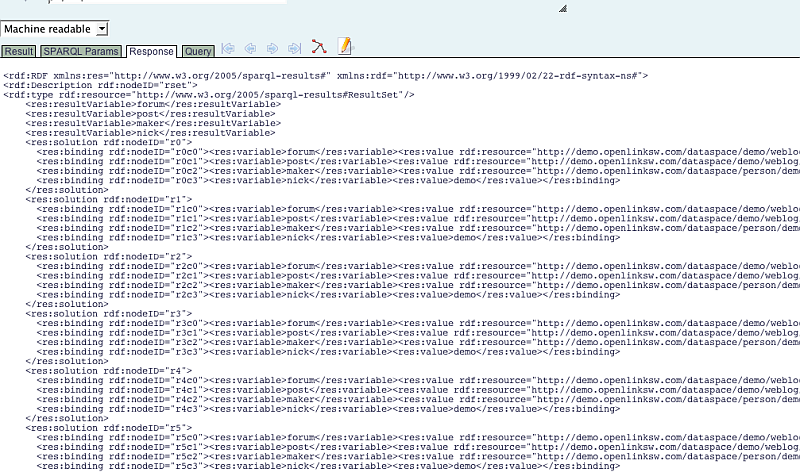
Task: Click the rdf:RDF xmlns opening line
Action: click(326, 76)
